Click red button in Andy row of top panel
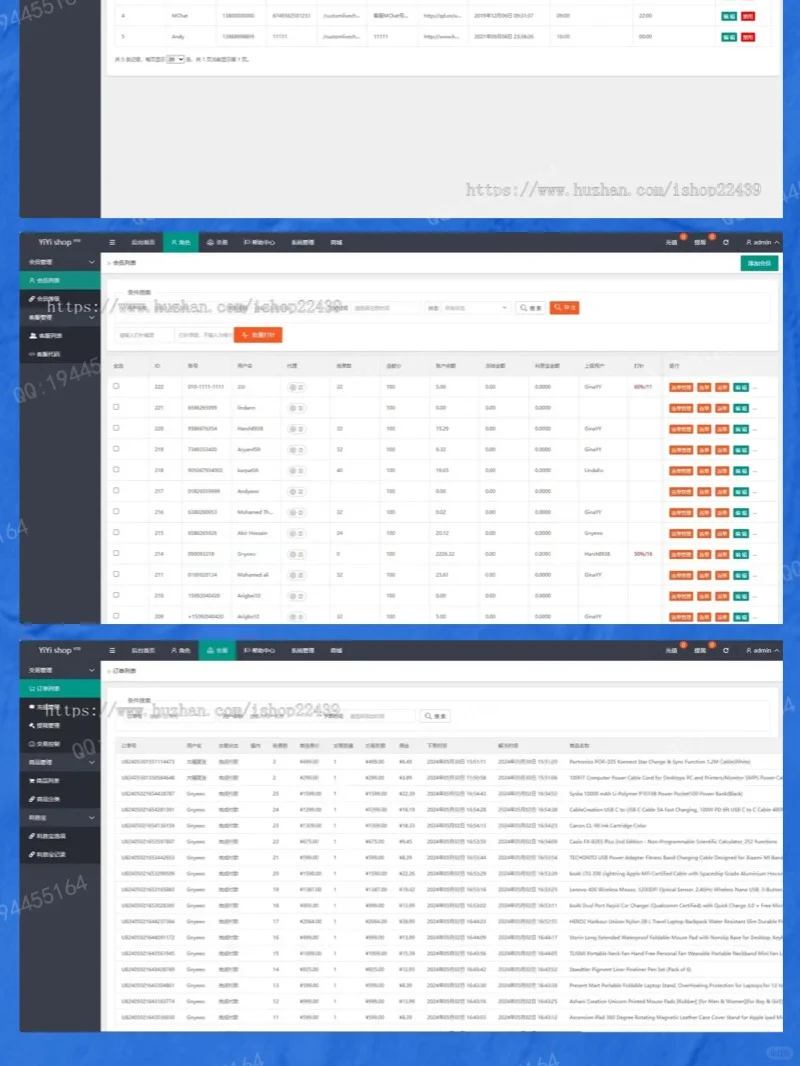 click(x=748, y=37)
